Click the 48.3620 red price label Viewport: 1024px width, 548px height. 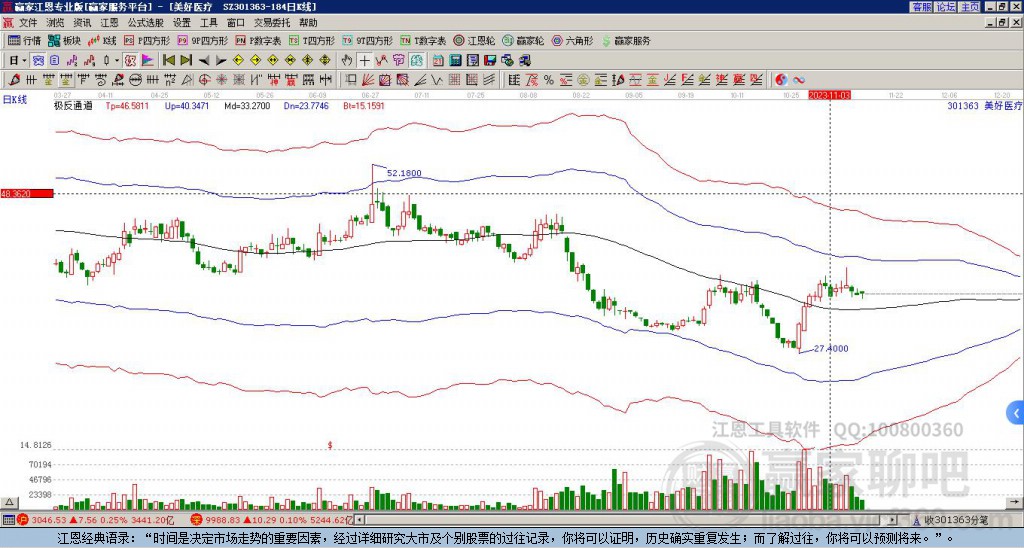[x=26, y=194]
